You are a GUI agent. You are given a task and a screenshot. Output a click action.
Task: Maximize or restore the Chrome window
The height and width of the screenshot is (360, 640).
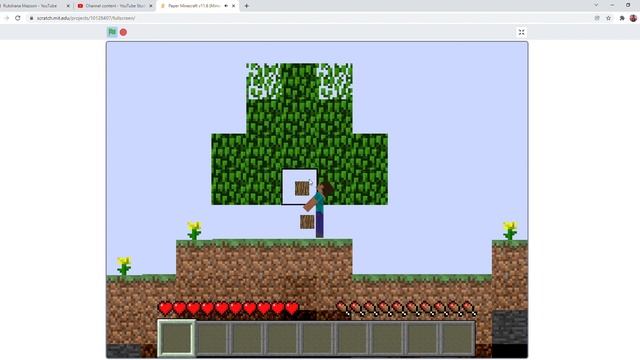point(628,5)
